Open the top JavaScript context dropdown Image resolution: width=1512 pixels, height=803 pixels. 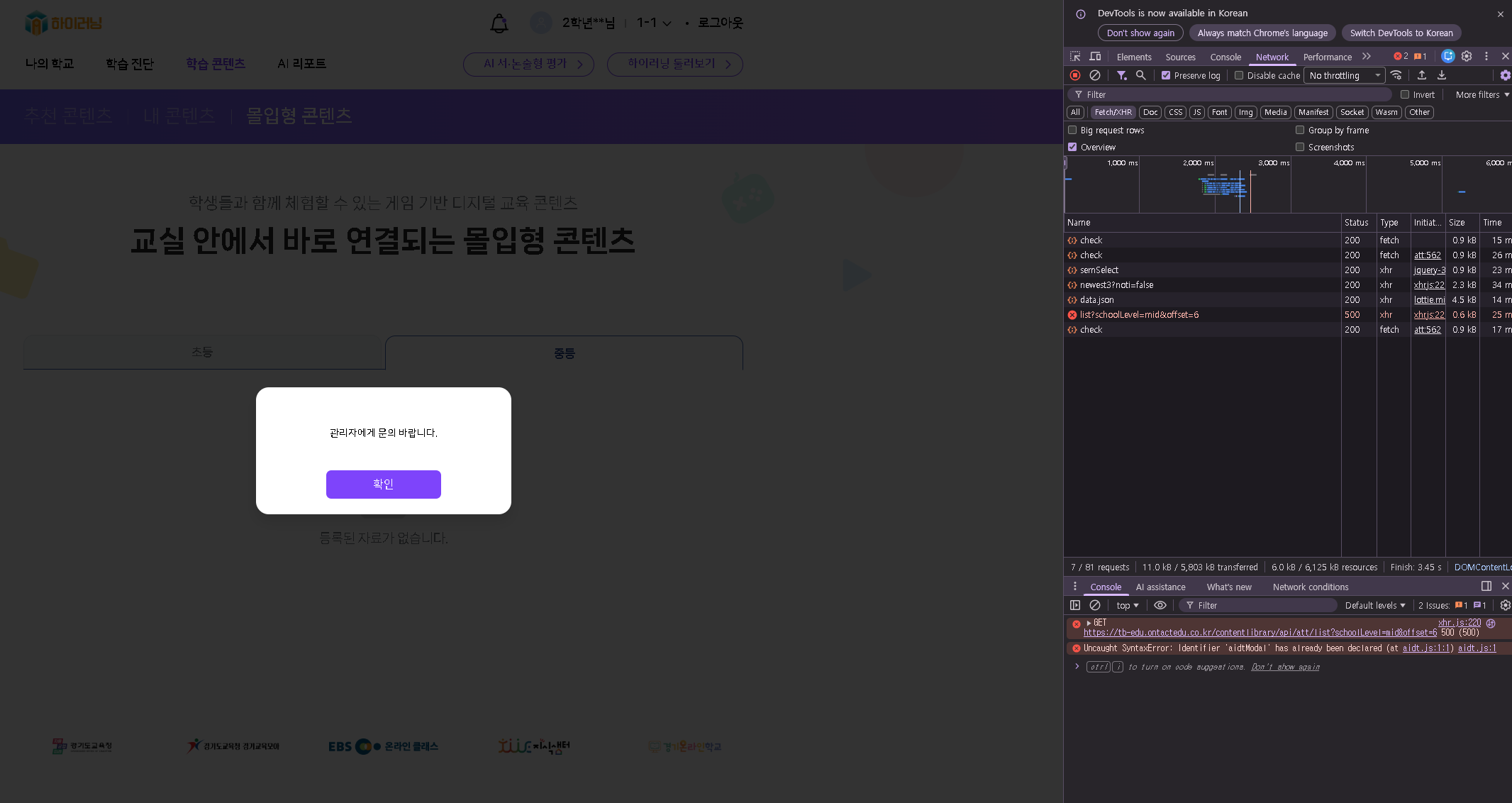pyautogui.click(x=1127, y=605)
